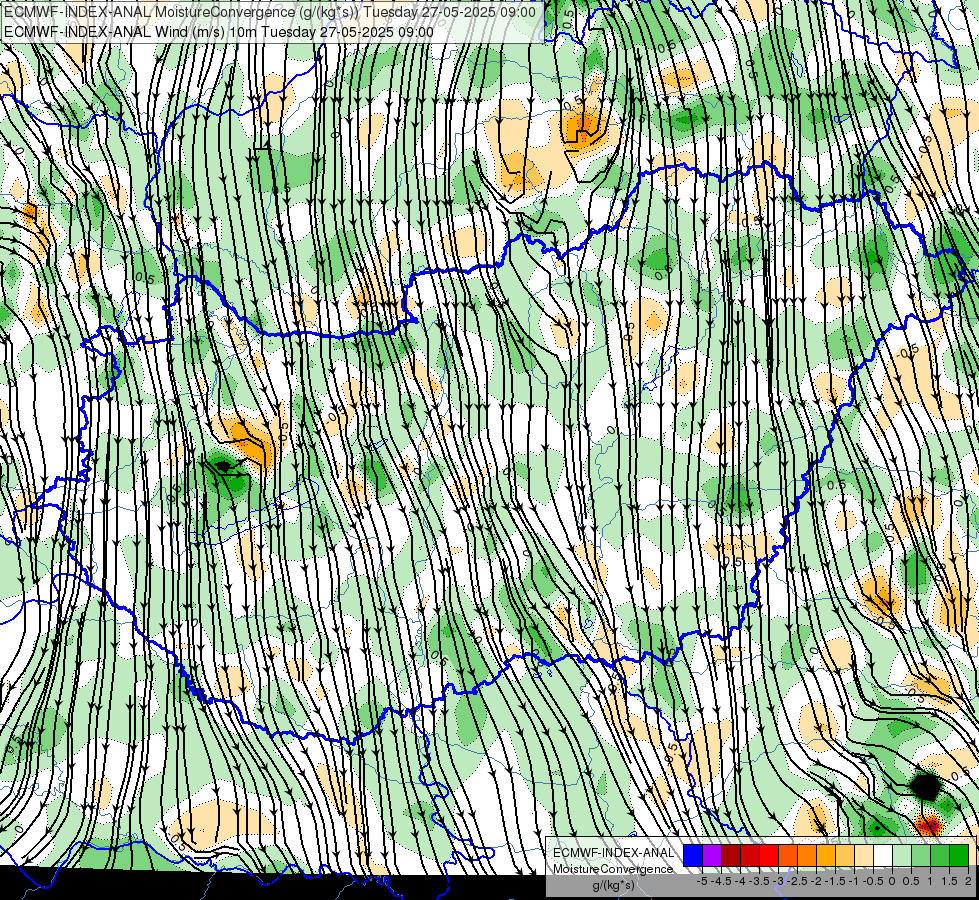Click the legend's ECMWF-INDEX-ANAL label
Image resolution: width=979 pixels, height=900 pixels.
point(613,853)
